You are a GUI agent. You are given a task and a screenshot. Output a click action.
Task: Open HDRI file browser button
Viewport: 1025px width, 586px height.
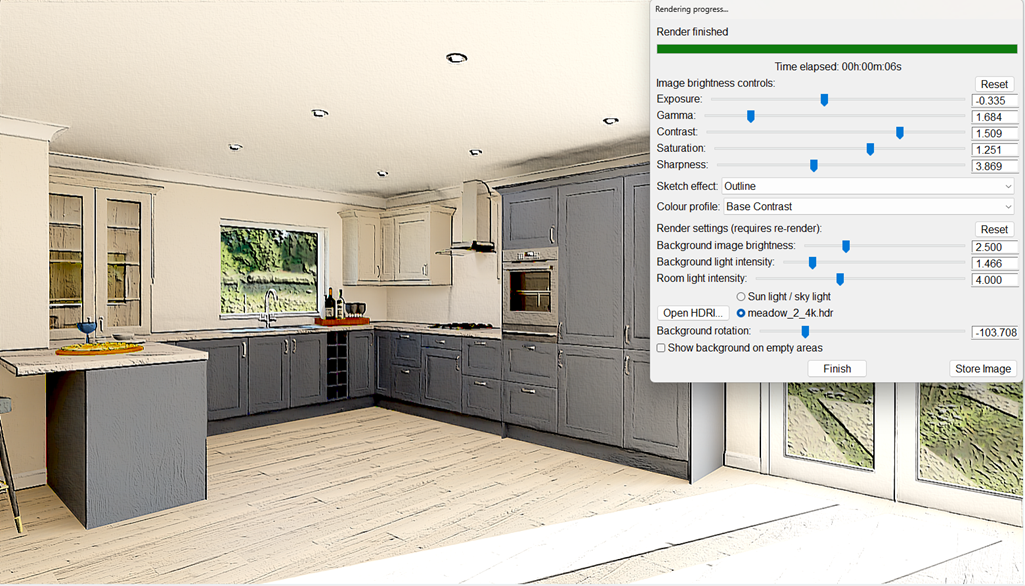[x=692, y=313]
